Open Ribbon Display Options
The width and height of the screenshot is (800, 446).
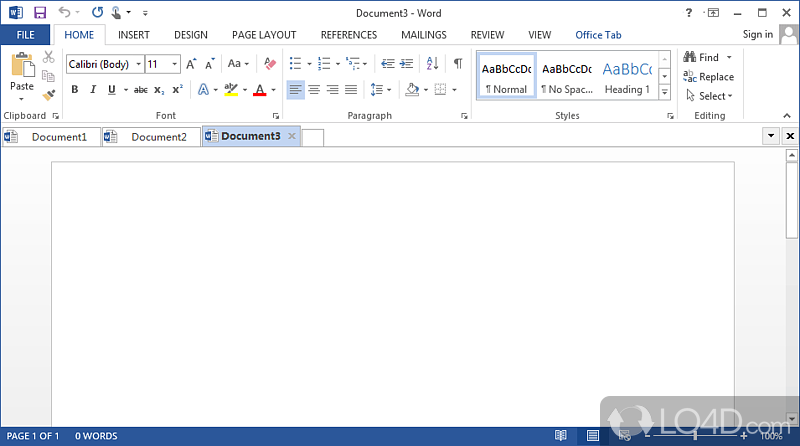[x=713, y=13]
